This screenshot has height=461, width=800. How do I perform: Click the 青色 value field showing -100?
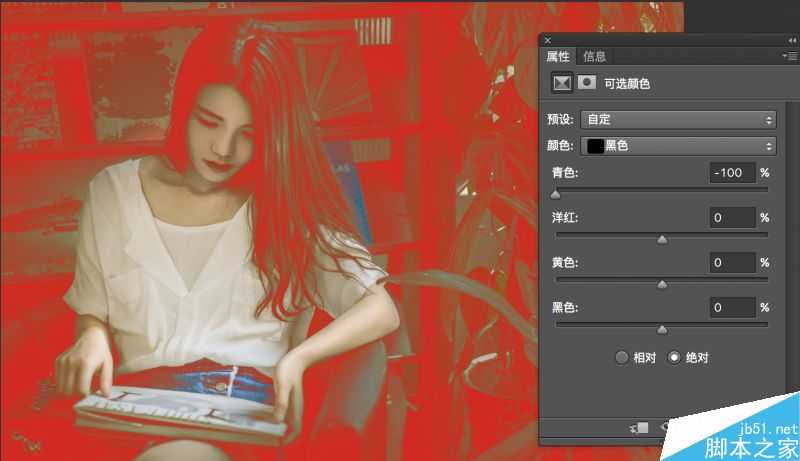[731, 173]
